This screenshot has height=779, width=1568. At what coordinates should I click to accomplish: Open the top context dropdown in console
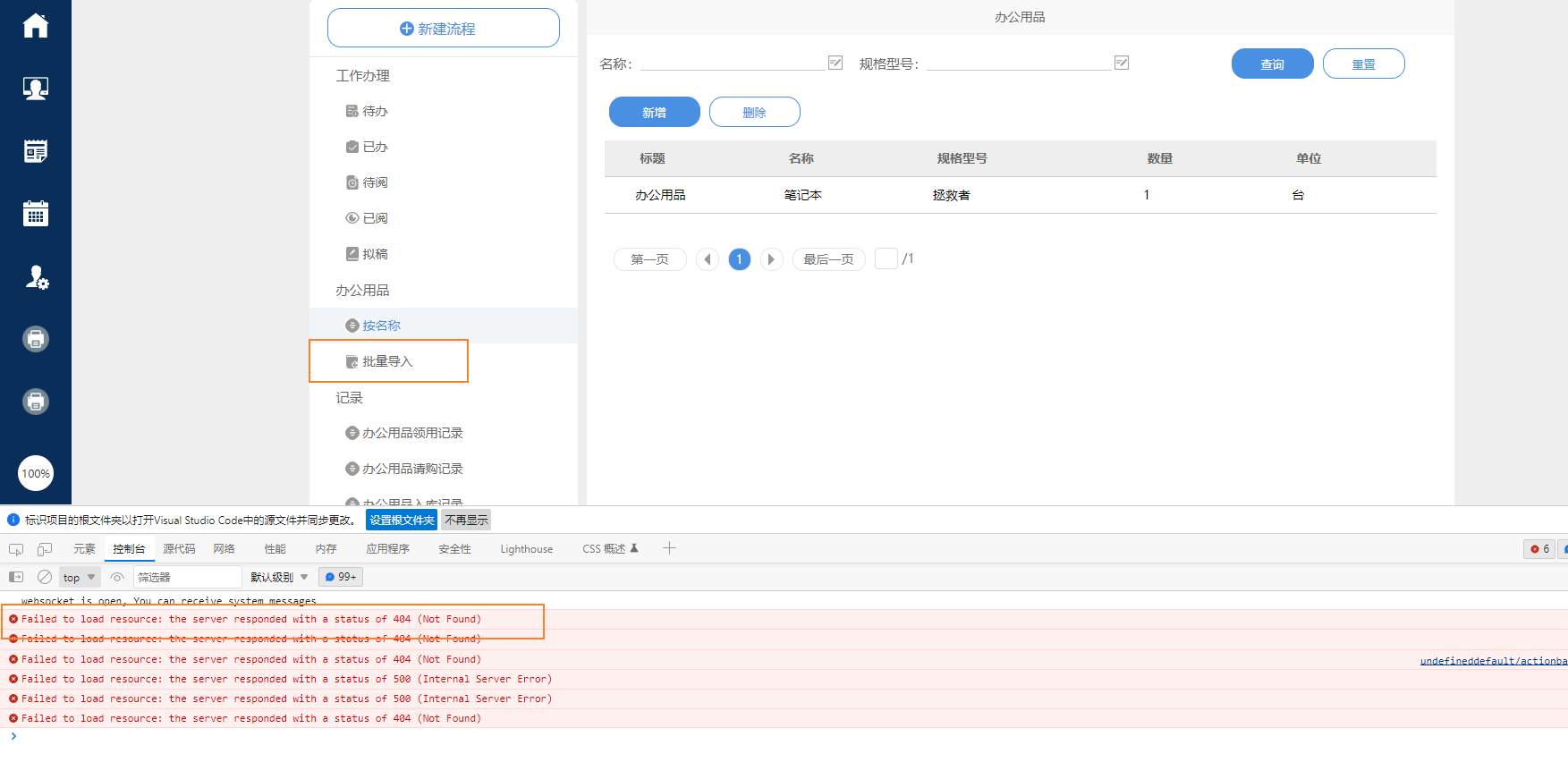click(x=80, y=577)
